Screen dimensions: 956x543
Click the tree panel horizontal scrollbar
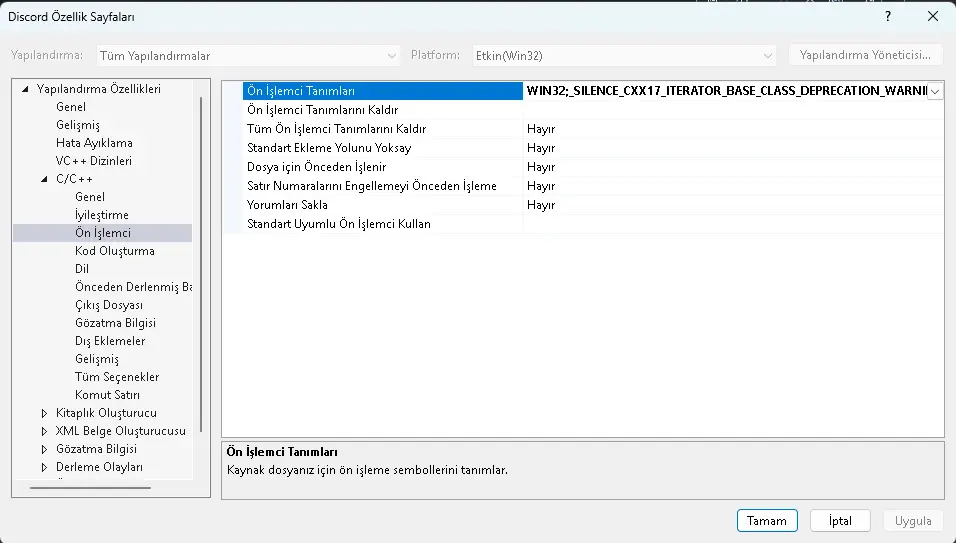pyautogui.click(x=90, y=488)
